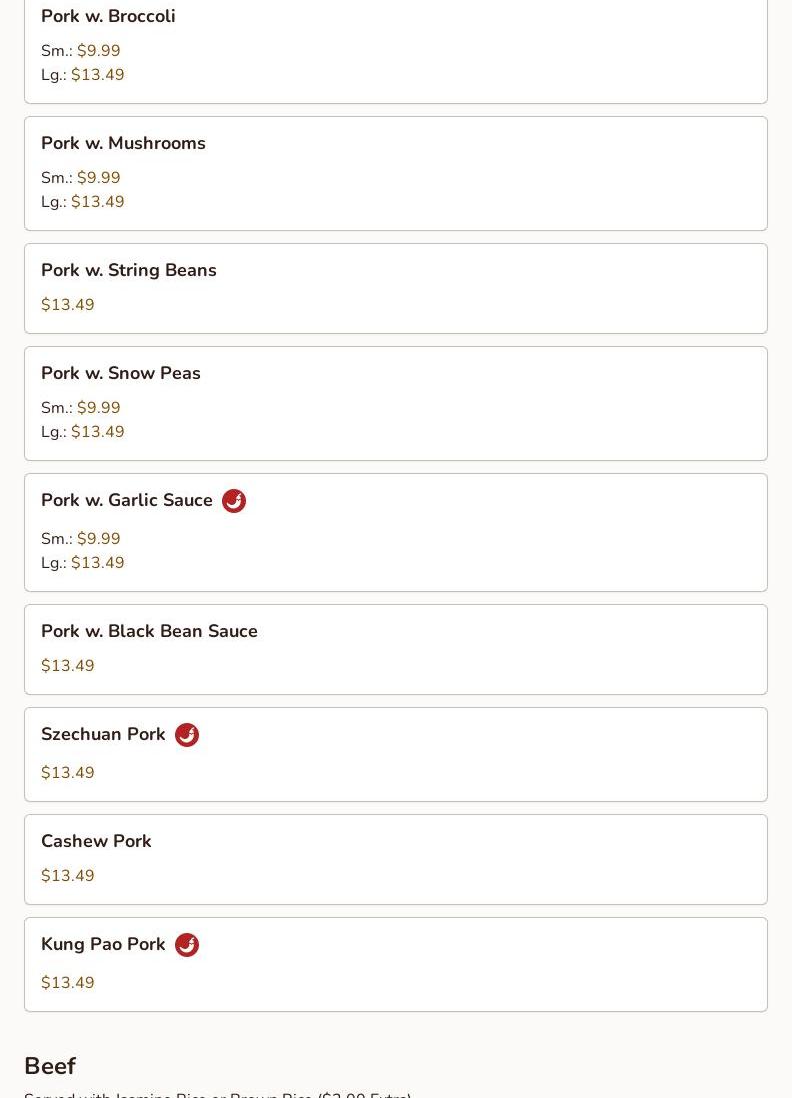Image resolution: width=792 pixels, height=1098 pixels.
Task: Click the spicy pepper icon beside Pork w. Garlic Sauce
Action: tap(234, 501)
